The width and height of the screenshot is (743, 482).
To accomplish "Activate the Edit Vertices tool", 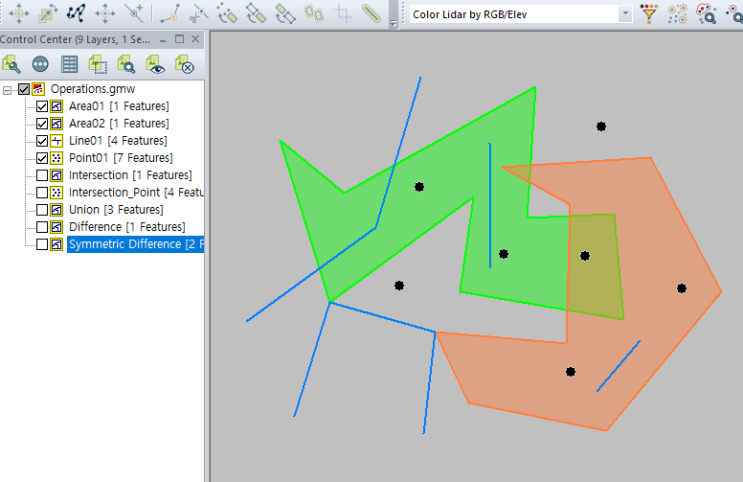I will click(76, 13).
